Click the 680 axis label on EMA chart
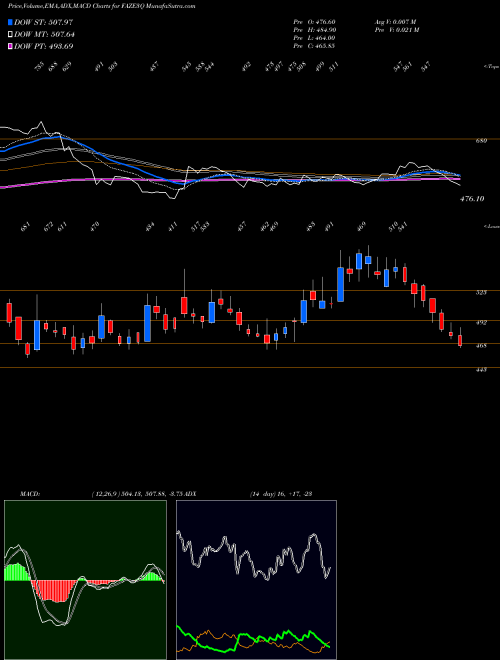Image resolution: width=500 pixels, height=660 pixels. [481, 141]
